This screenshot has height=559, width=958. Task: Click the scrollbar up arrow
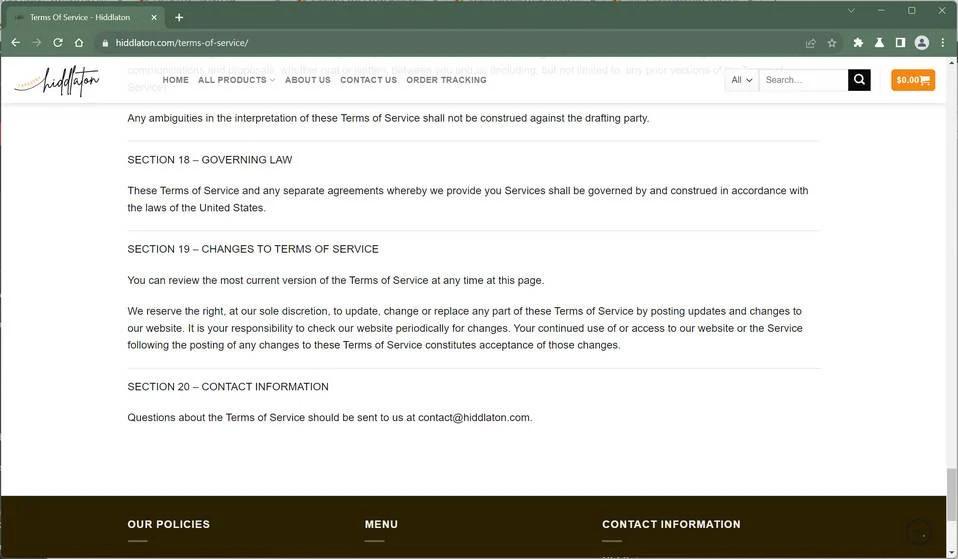[951, 62]
